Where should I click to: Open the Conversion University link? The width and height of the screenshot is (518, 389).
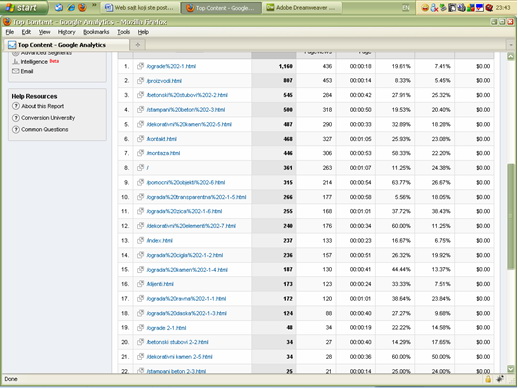[48, 118]
